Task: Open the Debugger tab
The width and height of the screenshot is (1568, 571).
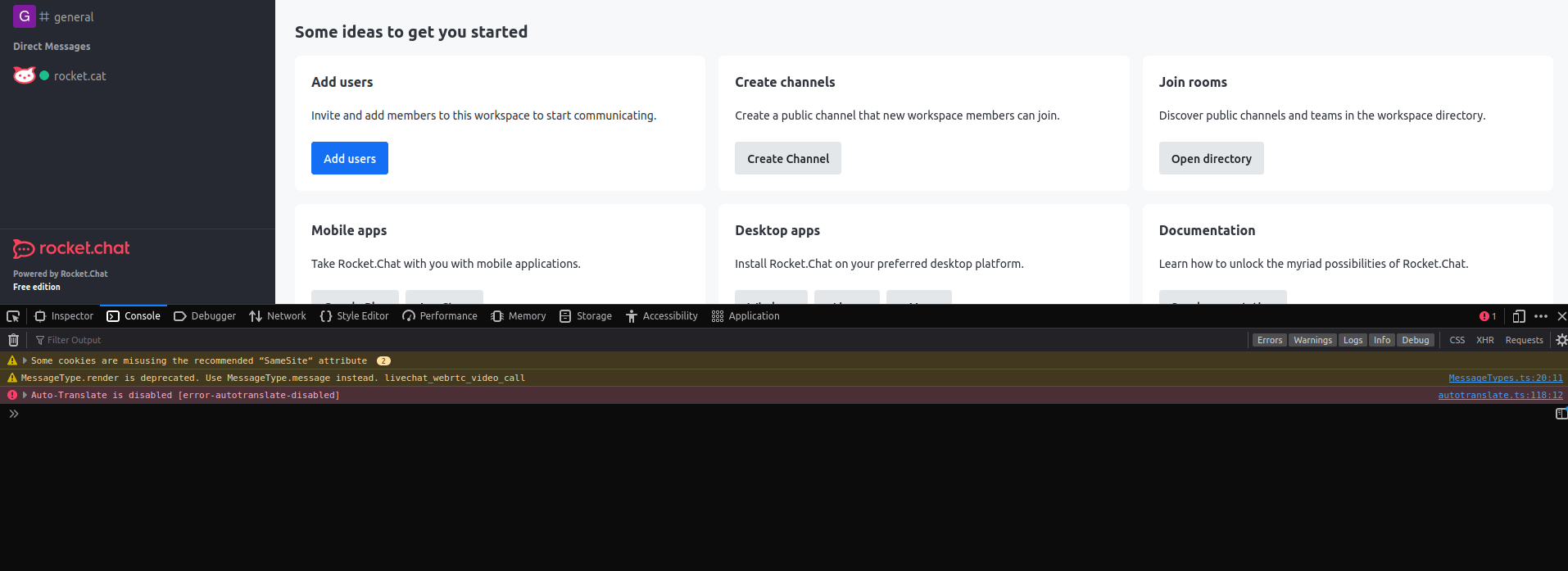Action: pos(205,316)
